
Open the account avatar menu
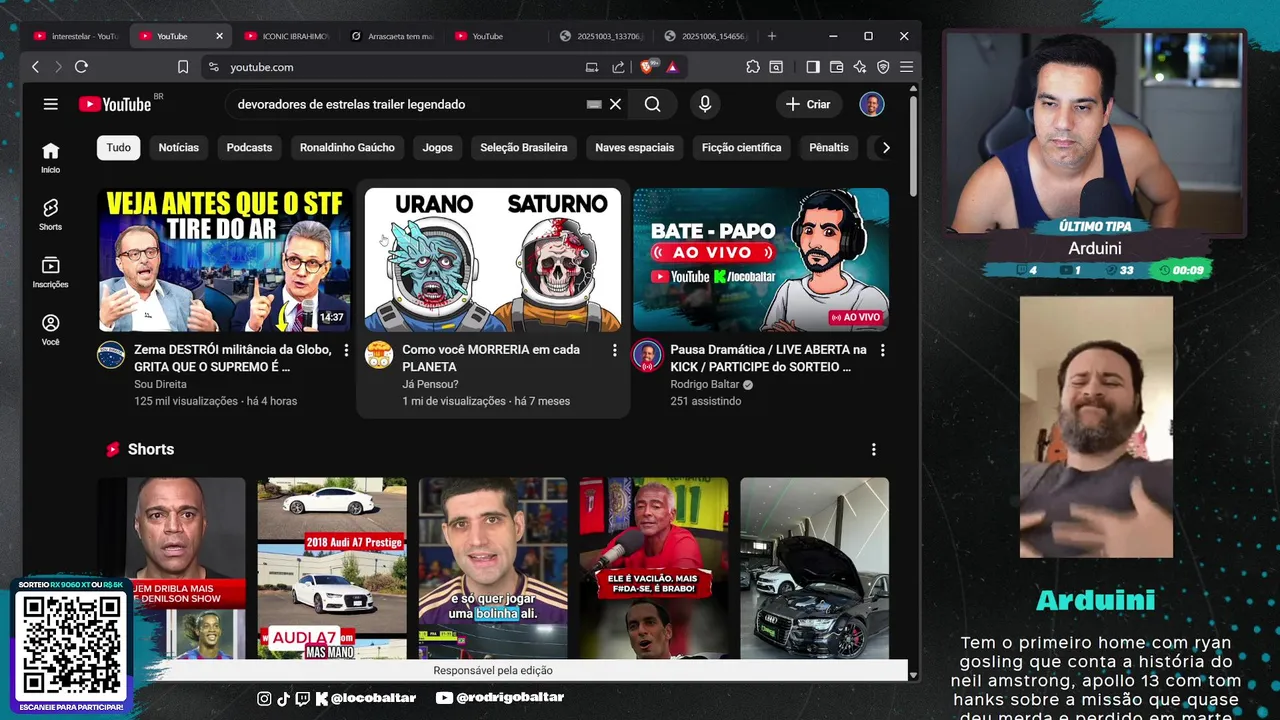(872, 104)
